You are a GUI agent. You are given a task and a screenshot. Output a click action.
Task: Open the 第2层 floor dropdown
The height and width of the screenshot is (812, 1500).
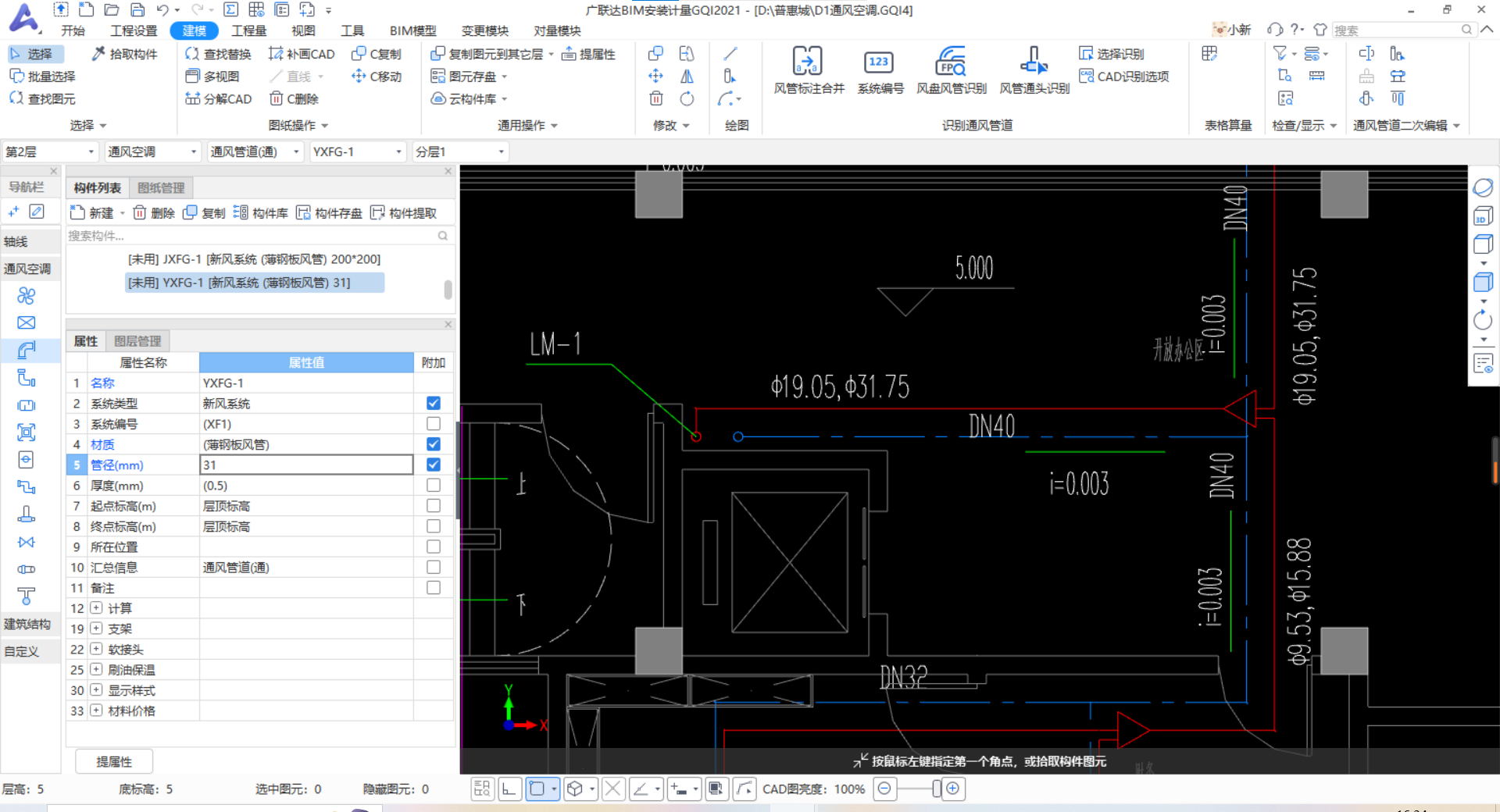coord(50,151)
